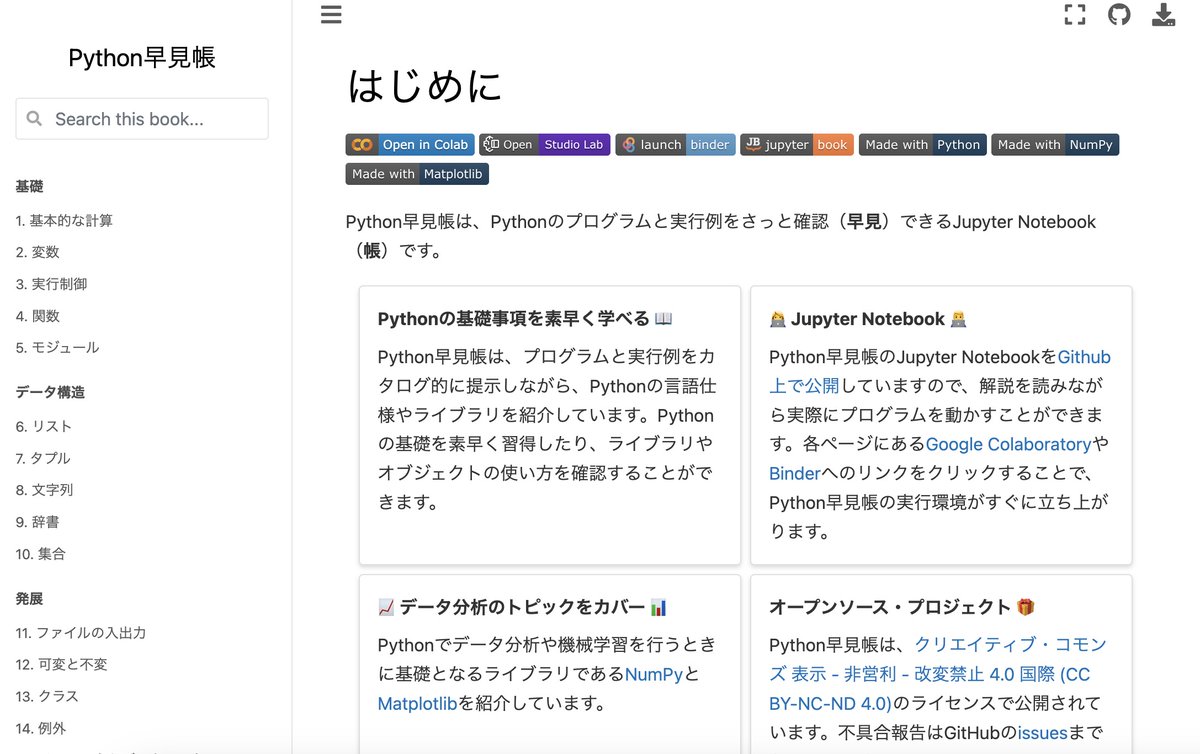1200x754 pixels.
Task: Open the クラス chapter in sidebar
Action: point(47,696)
